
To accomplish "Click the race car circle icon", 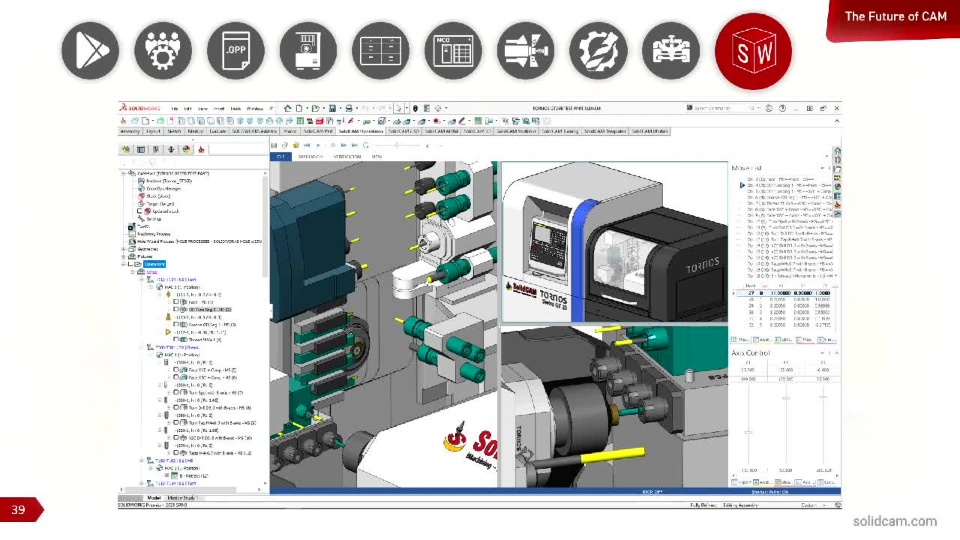I will (671, 50).
